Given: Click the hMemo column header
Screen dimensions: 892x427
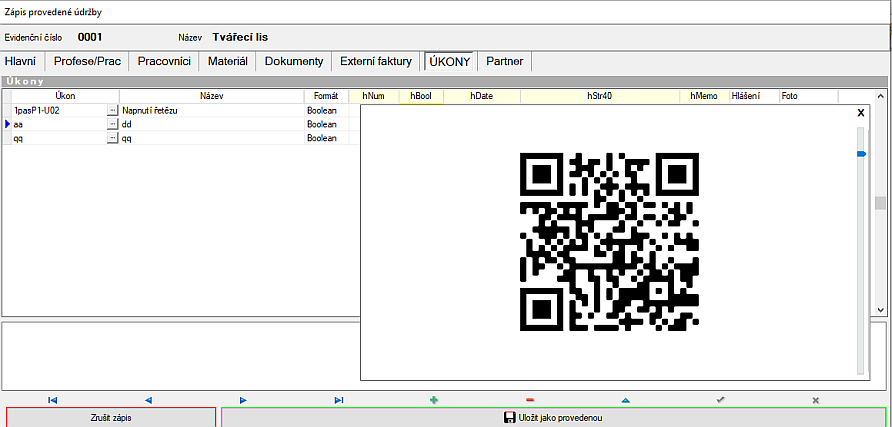Looking at the screenshot, I should (x=704, y=96).
